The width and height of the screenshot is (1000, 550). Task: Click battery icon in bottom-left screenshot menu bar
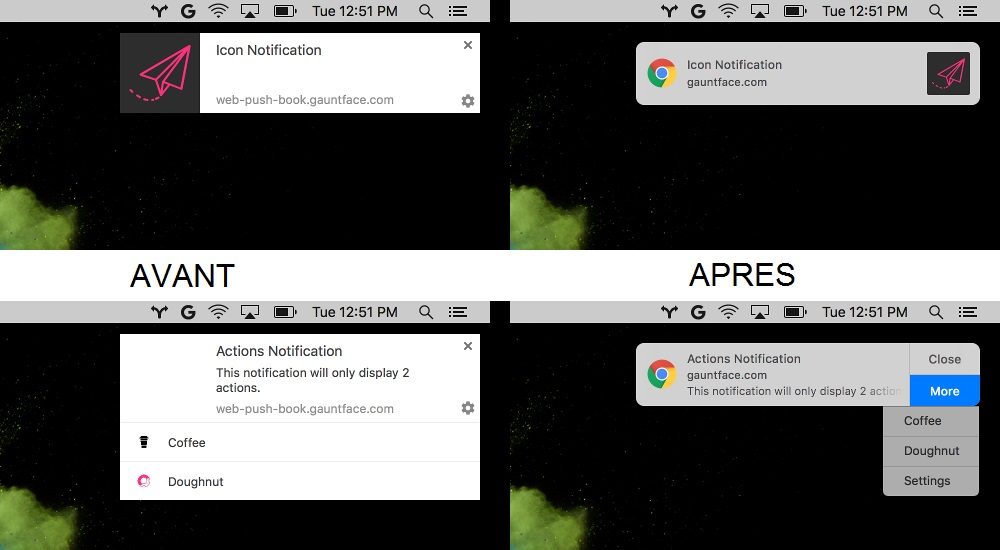285,312
